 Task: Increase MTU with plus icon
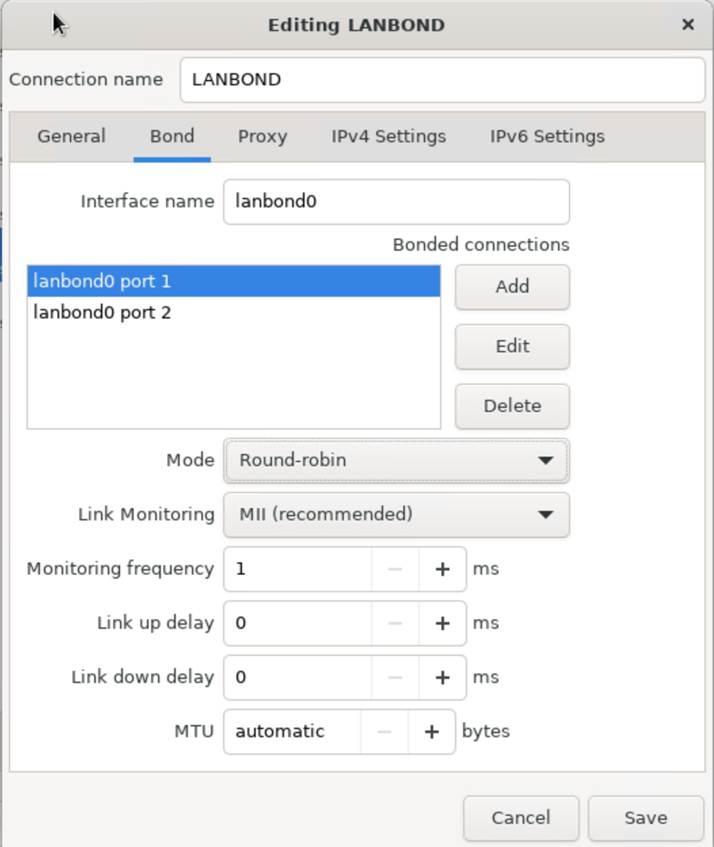432,731
